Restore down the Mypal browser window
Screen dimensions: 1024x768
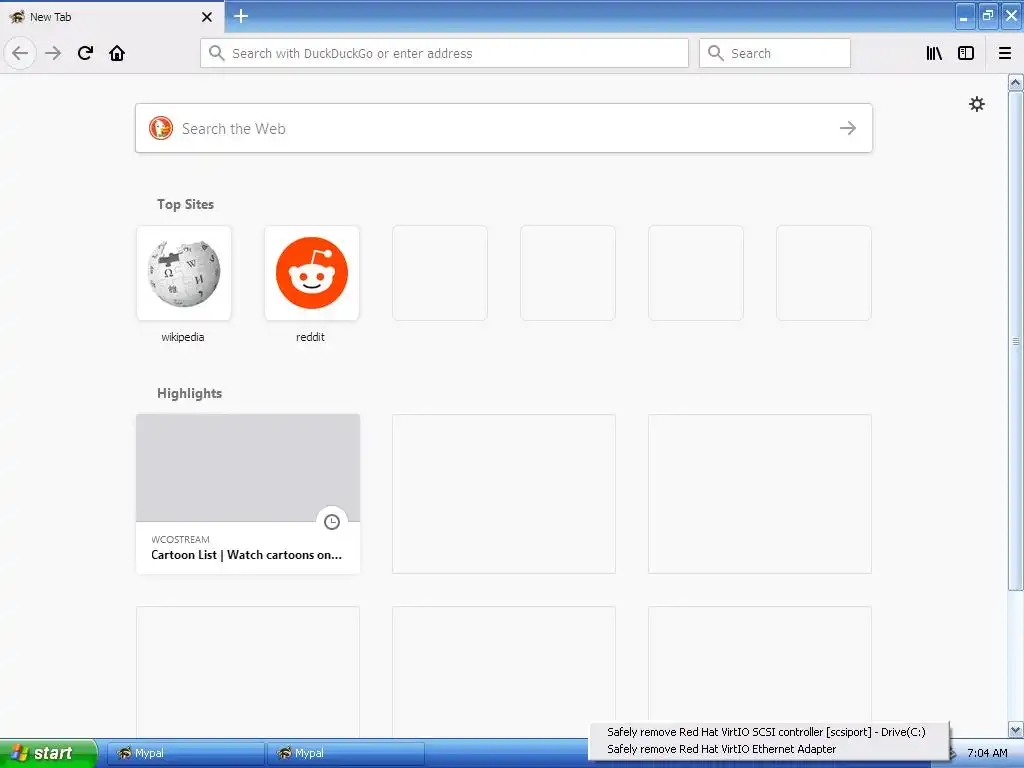(x=988, y=16)
